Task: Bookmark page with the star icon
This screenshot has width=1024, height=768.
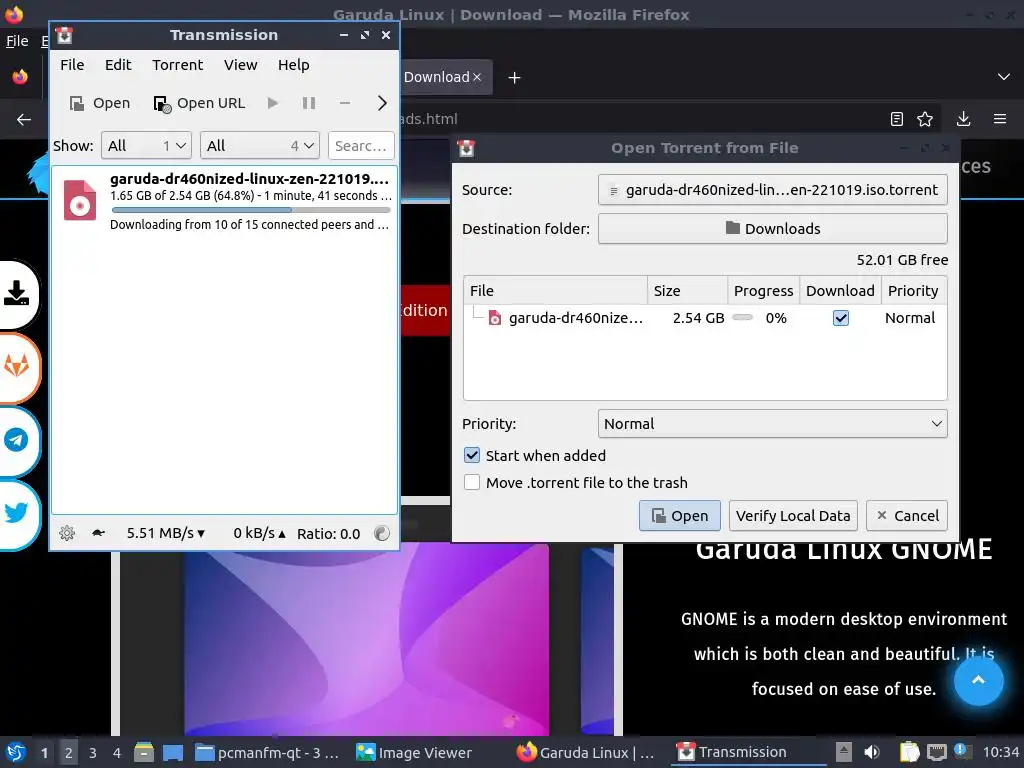Action: [x=925, y=119]
